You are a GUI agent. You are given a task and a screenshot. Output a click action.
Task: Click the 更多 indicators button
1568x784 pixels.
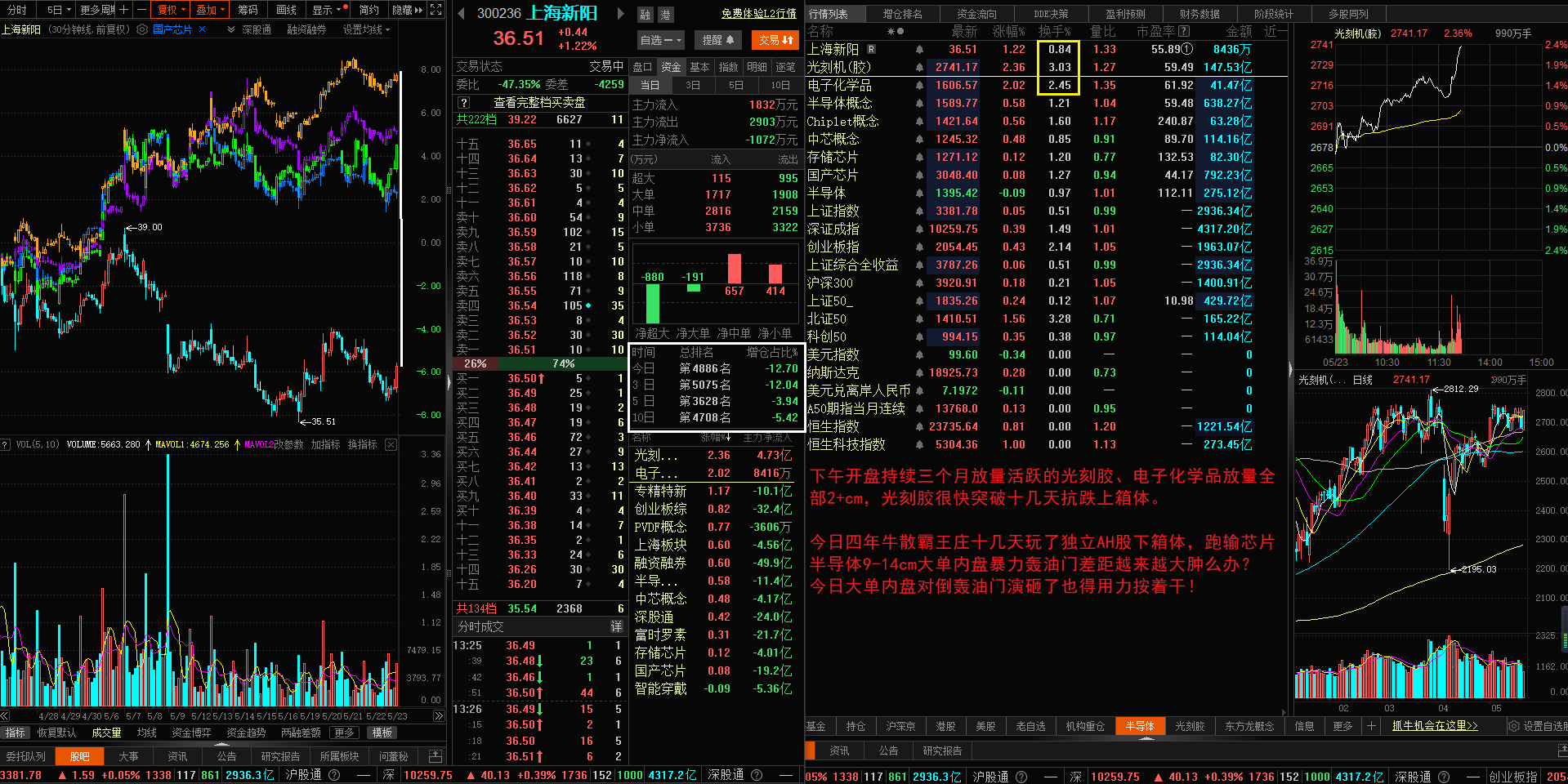click(x=344, y=733)
